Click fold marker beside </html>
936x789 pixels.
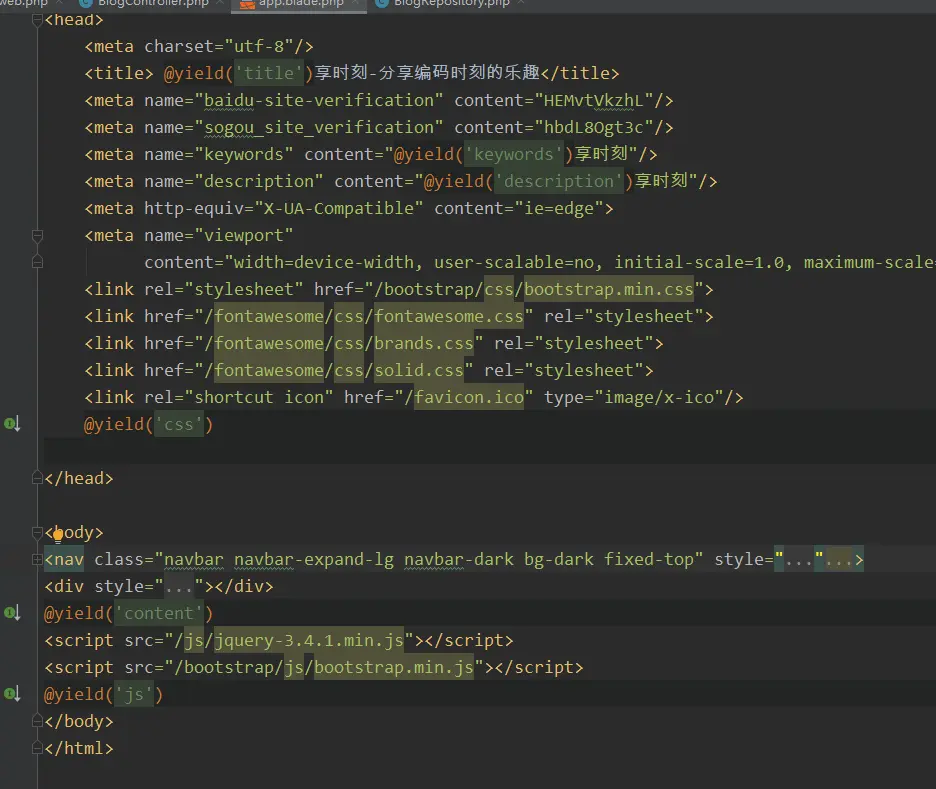point(37,748)
